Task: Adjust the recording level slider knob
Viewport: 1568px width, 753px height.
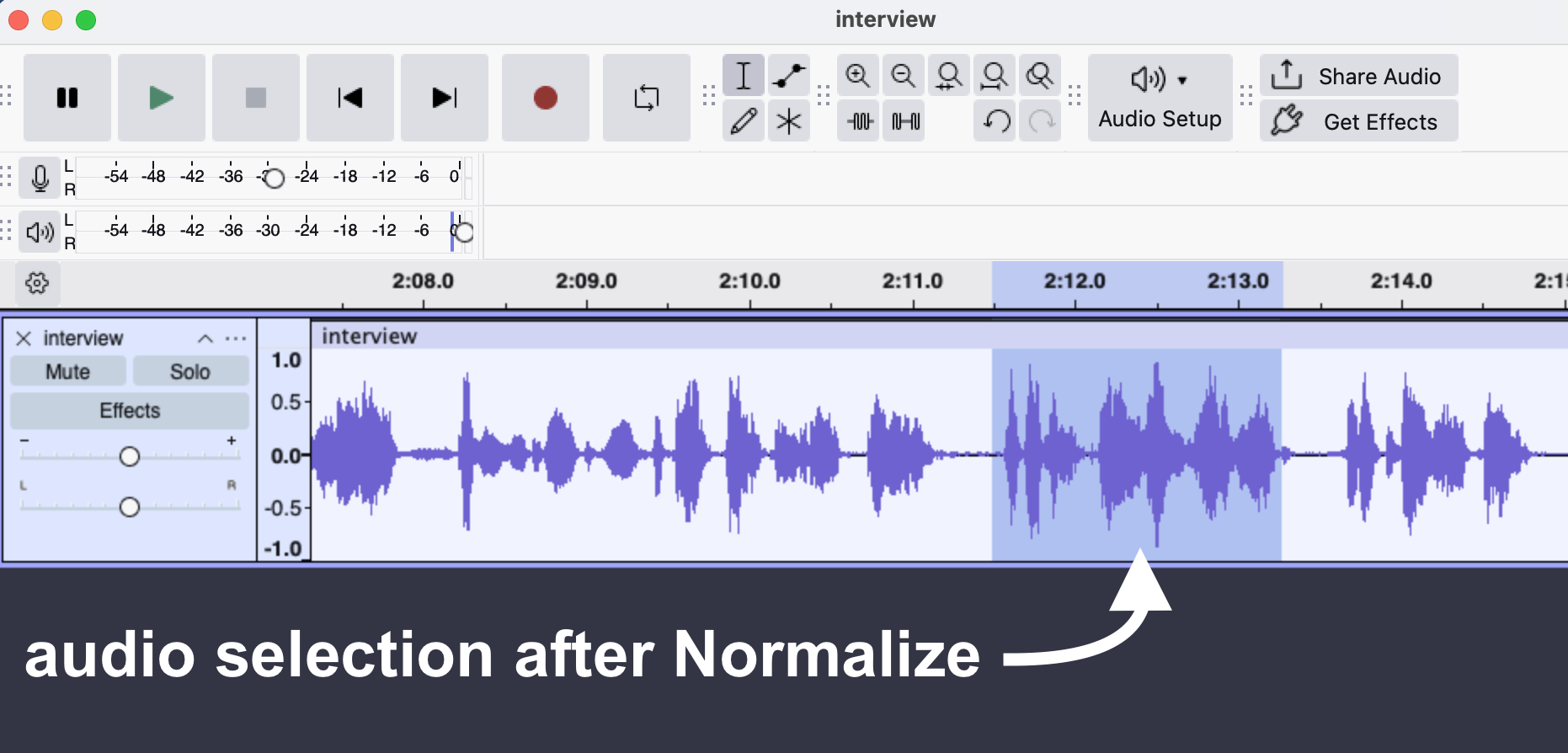Action: pos(274,178)
